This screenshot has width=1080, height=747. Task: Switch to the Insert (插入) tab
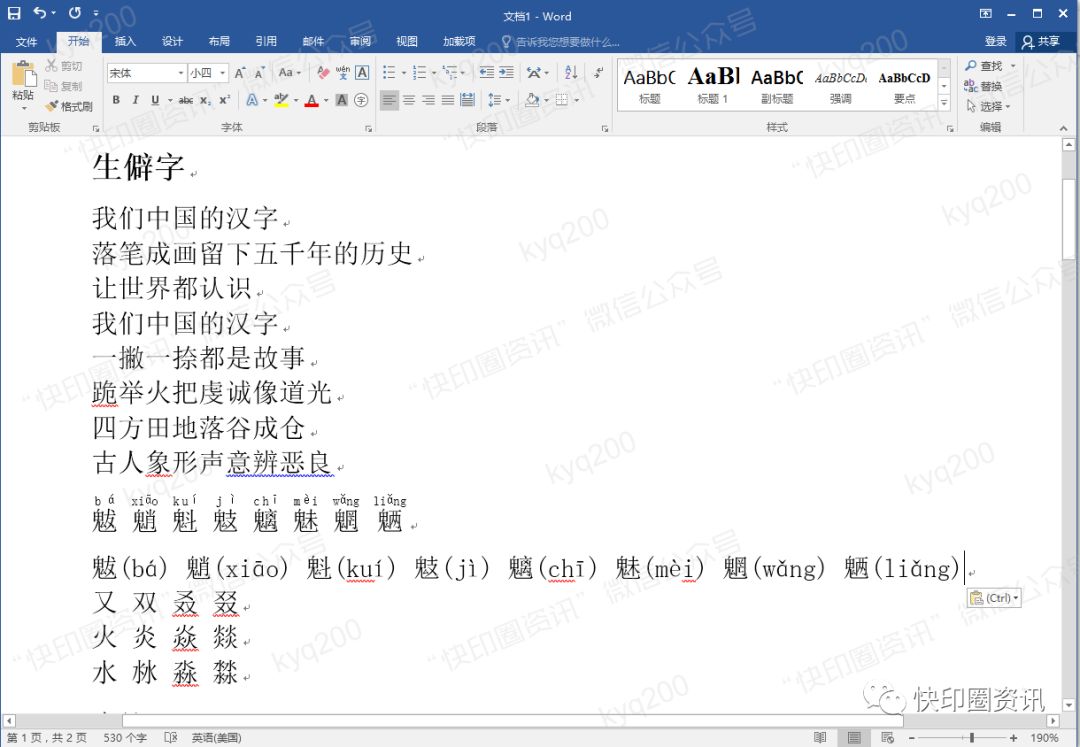(x=125, y=41)
